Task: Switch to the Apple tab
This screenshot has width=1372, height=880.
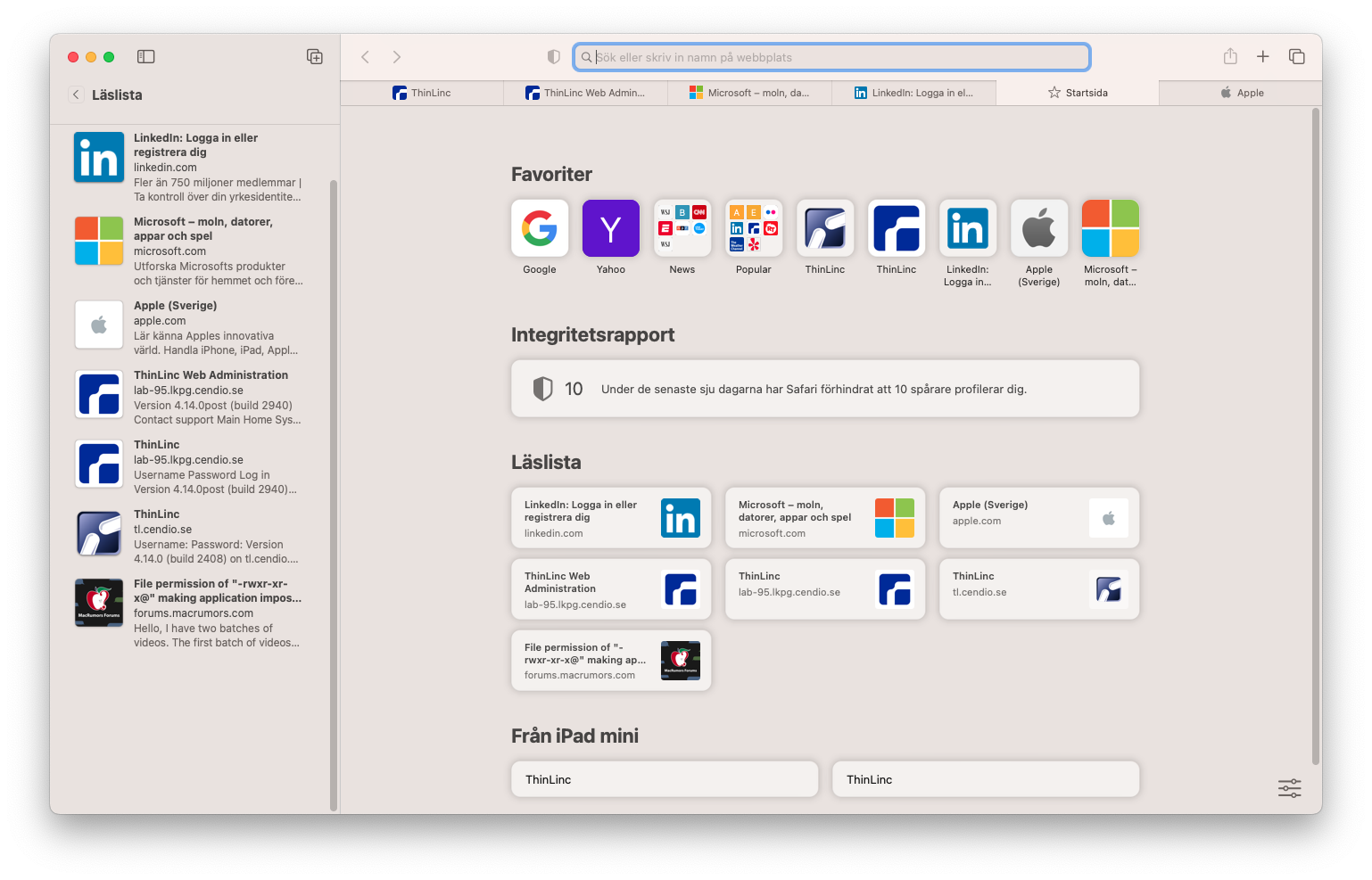Action: tap(1241, 93)
